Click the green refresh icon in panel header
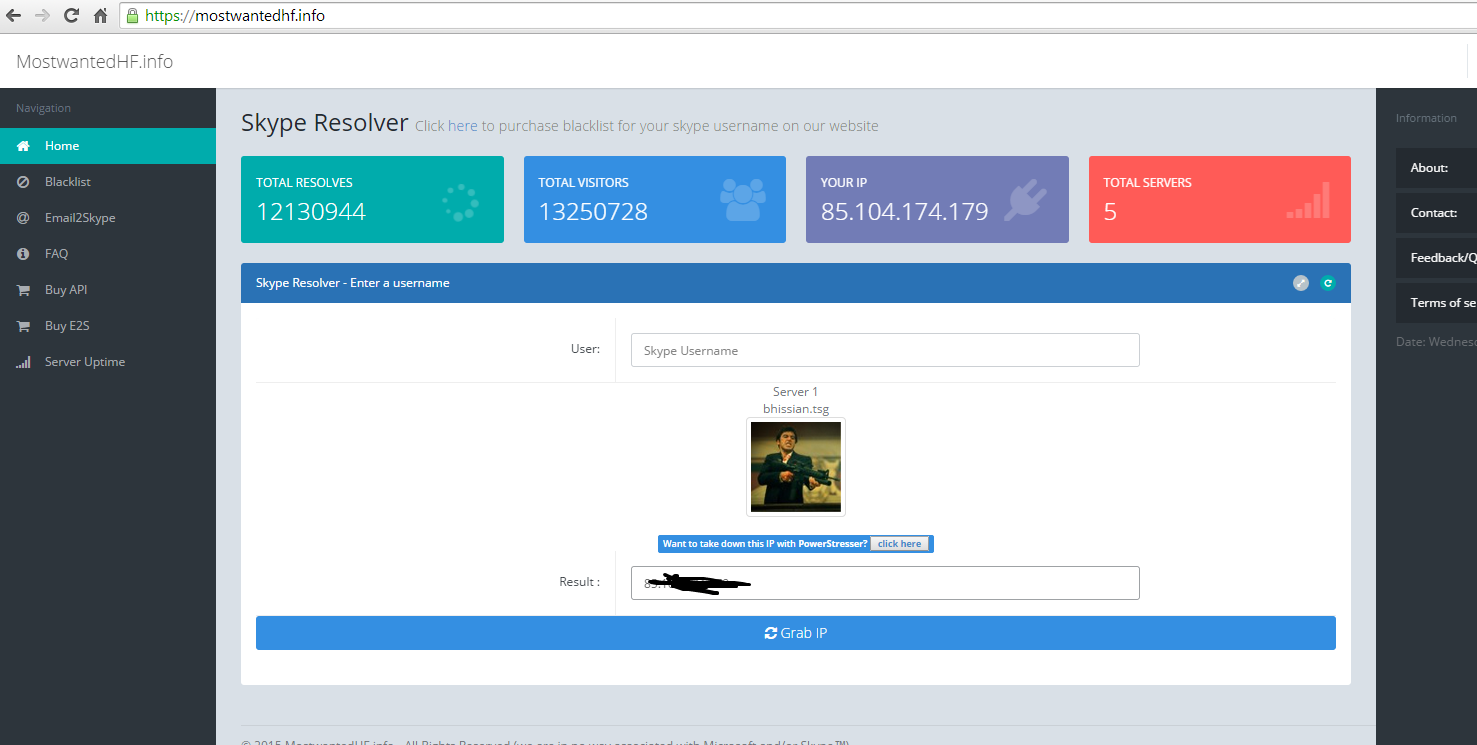1477x745 pixels. pos(1328,283)
